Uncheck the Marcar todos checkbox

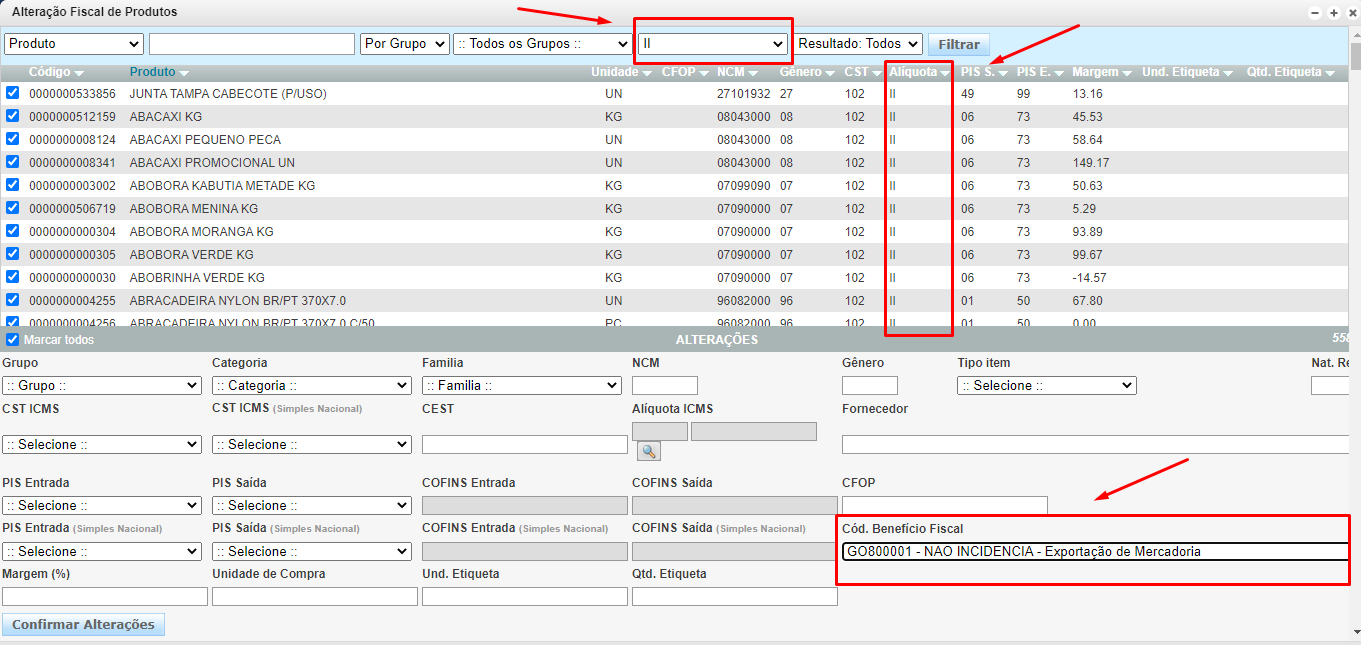click(12, 340)
